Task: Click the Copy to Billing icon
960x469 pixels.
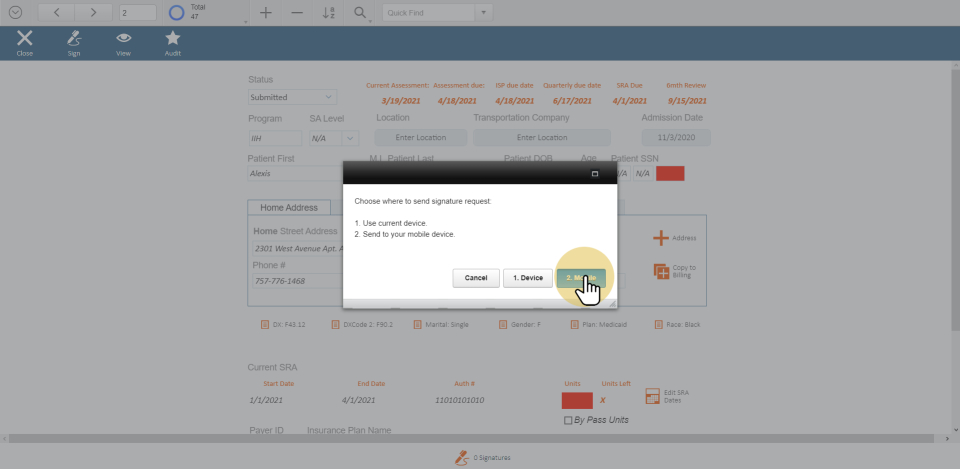Action: (661, 271)
